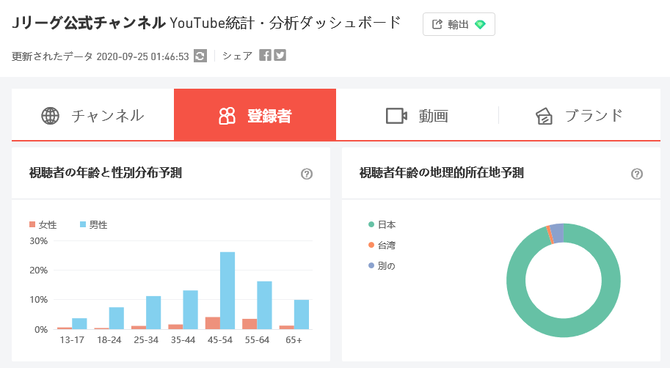This screenshot has height=368, width=670.
Task: Click help icon for age and gender chart
Action: (x=306, y=174)
